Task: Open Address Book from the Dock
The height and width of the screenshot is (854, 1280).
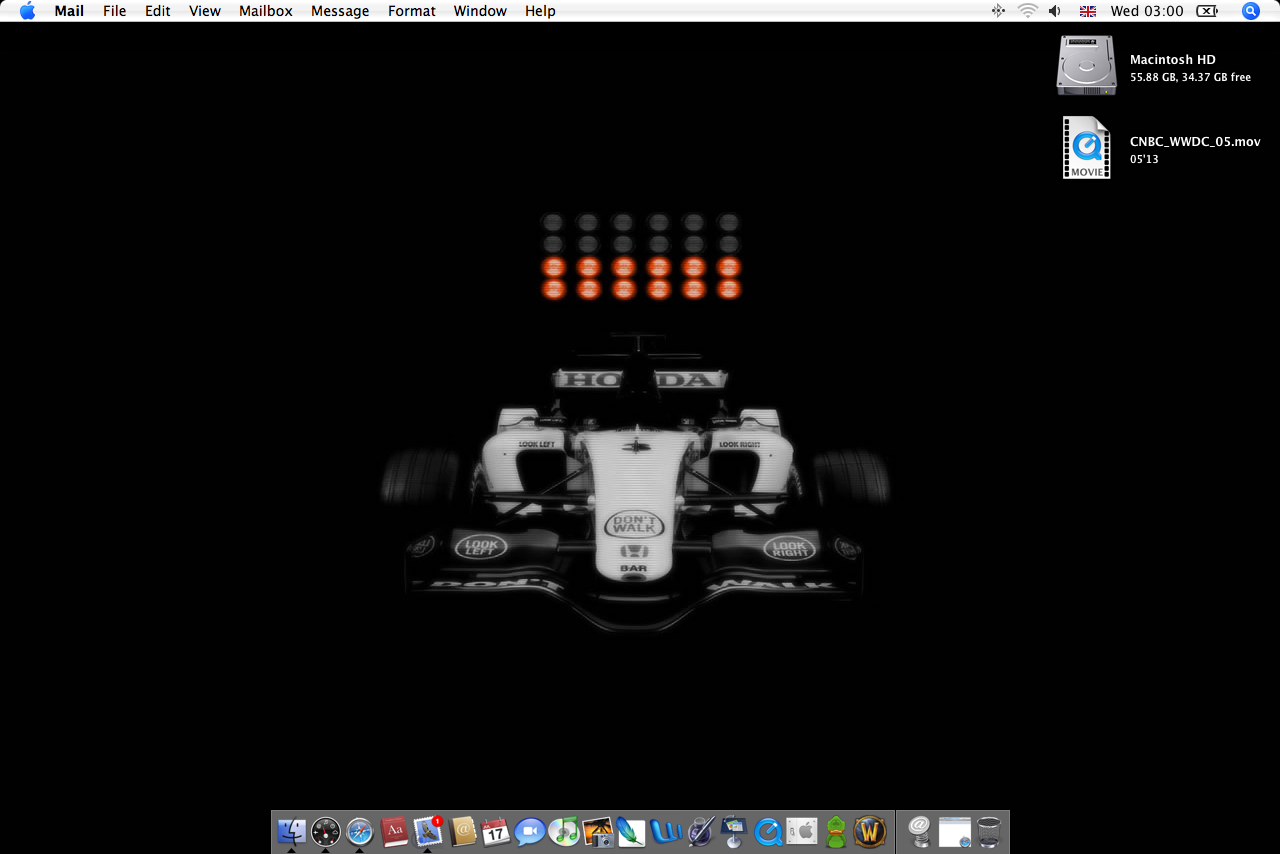Action: [462, 831]
